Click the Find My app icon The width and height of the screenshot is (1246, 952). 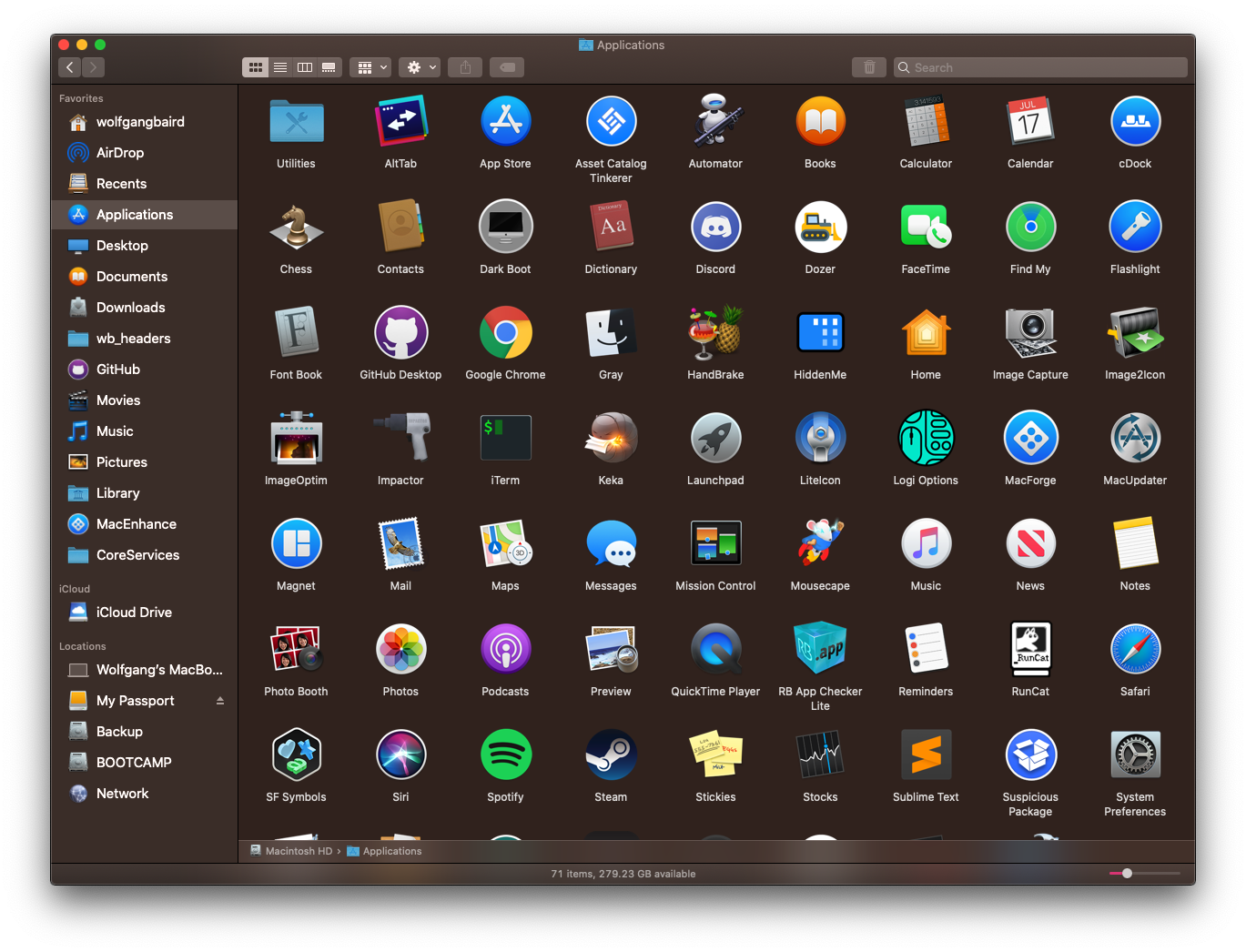[x=1030, y=228]
